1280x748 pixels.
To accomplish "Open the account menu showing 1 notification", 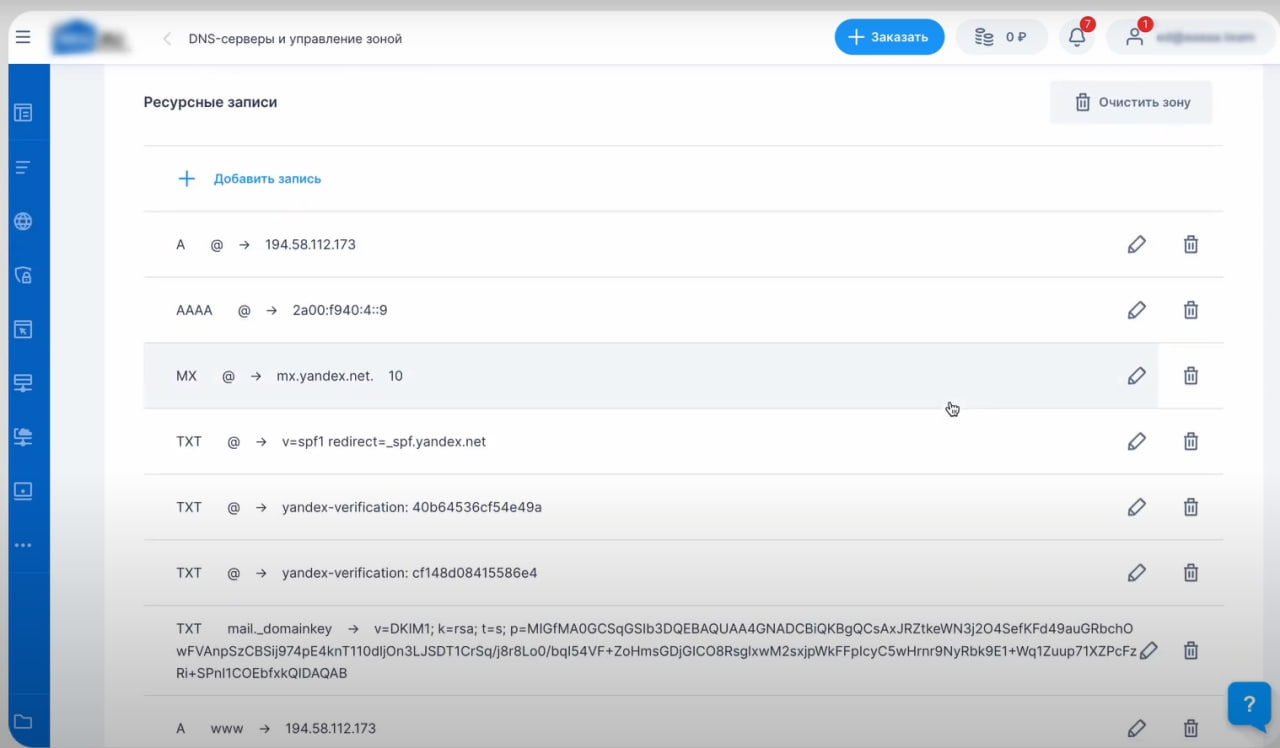I will pyautogui.click(x=1135, y=36).
